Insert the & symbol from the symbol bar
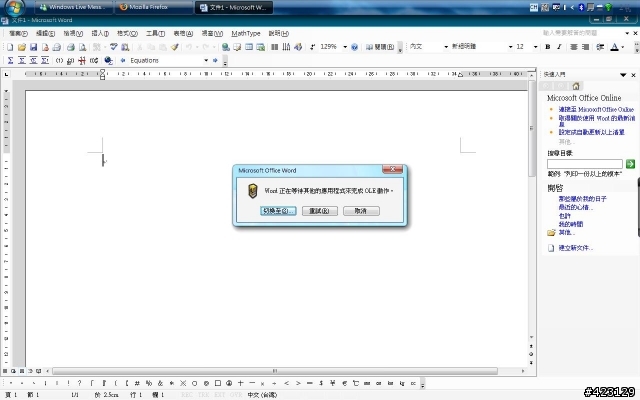 (x=160, y=383)
